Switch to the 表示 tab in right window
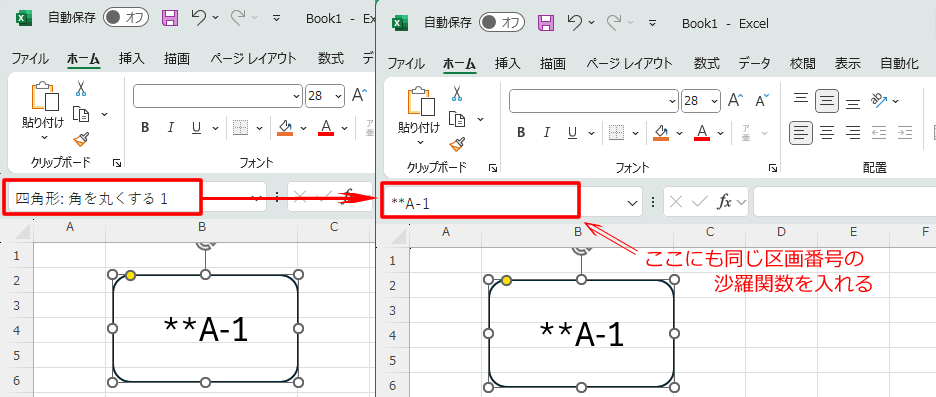Viewport: 936px width, 397px height. (x=847, y=63)
